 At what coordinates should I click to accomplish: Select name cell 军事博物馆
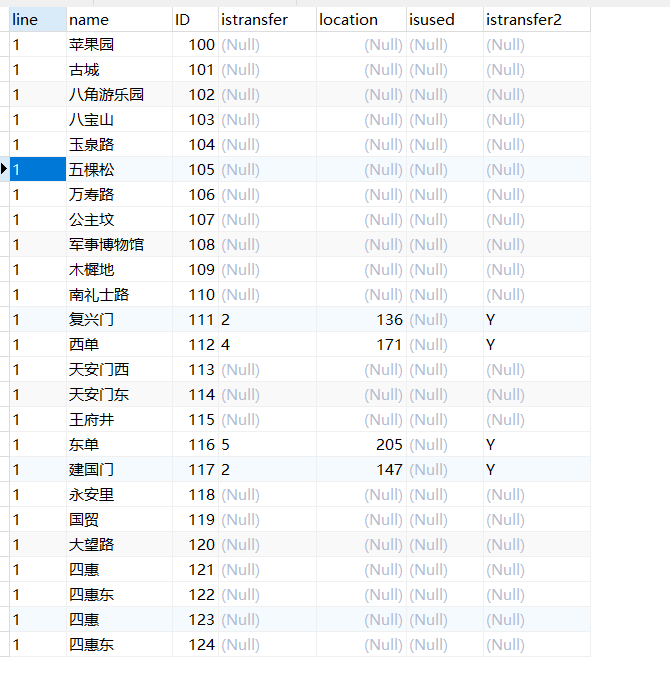pos(119,245)
